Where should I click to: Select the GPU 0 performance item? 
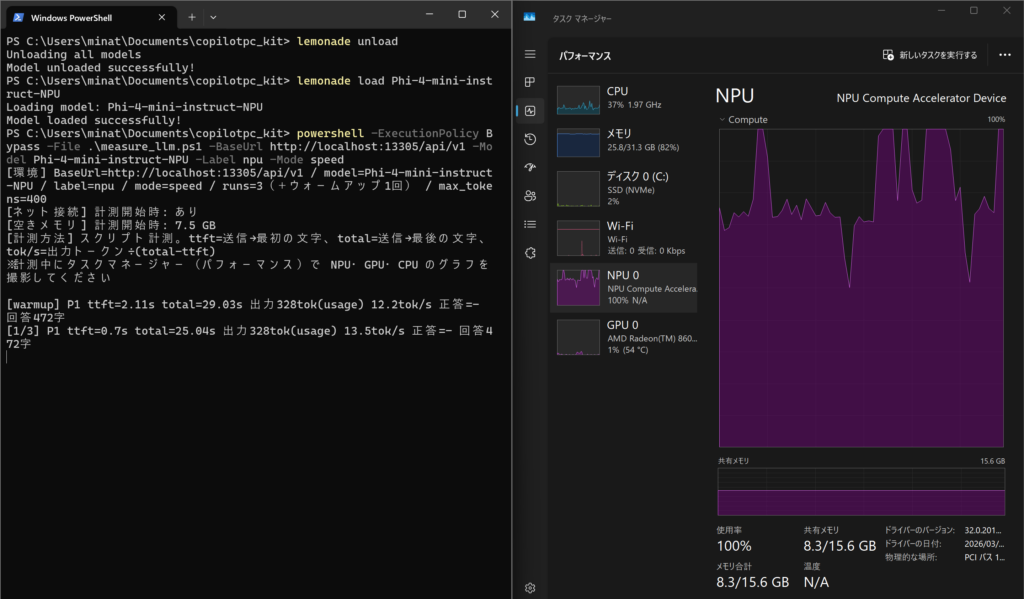(x=624, y=336)
